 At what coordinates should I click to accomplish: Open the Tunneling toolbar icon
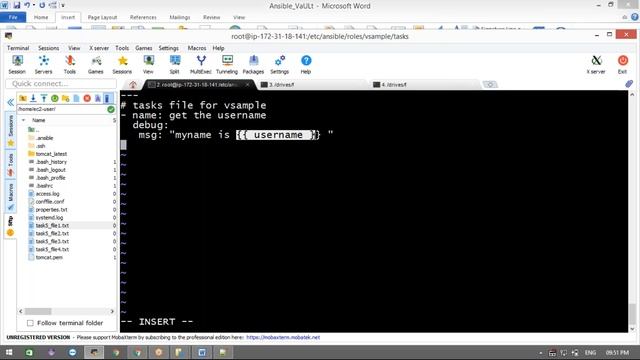227,64
